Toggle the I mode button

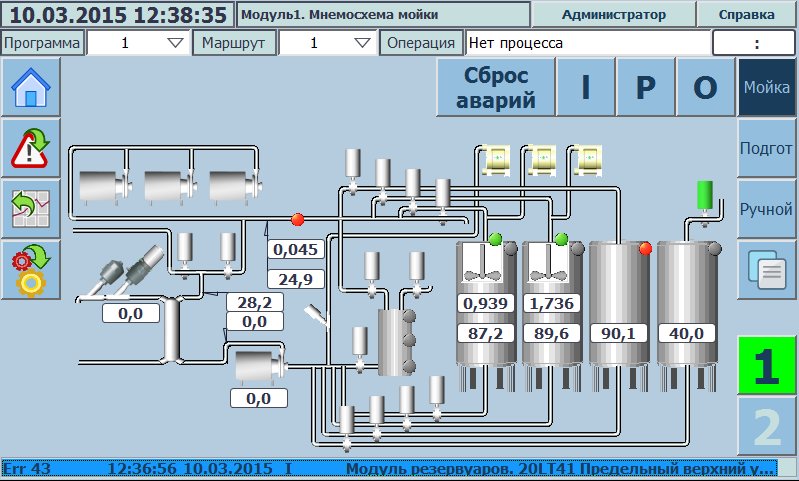coord(586,88)
